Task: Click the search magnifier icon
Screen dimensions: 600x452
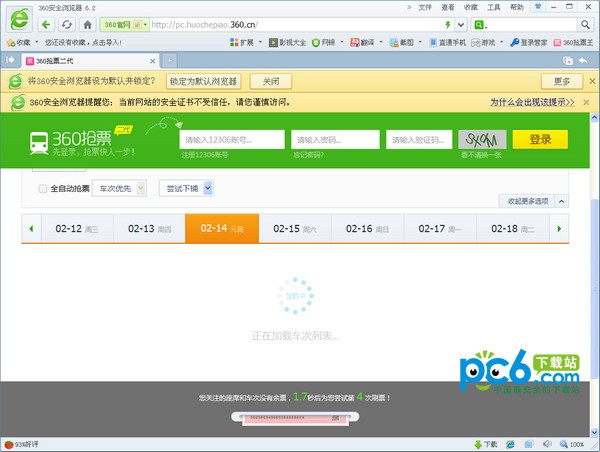Action: click(585, 25)
